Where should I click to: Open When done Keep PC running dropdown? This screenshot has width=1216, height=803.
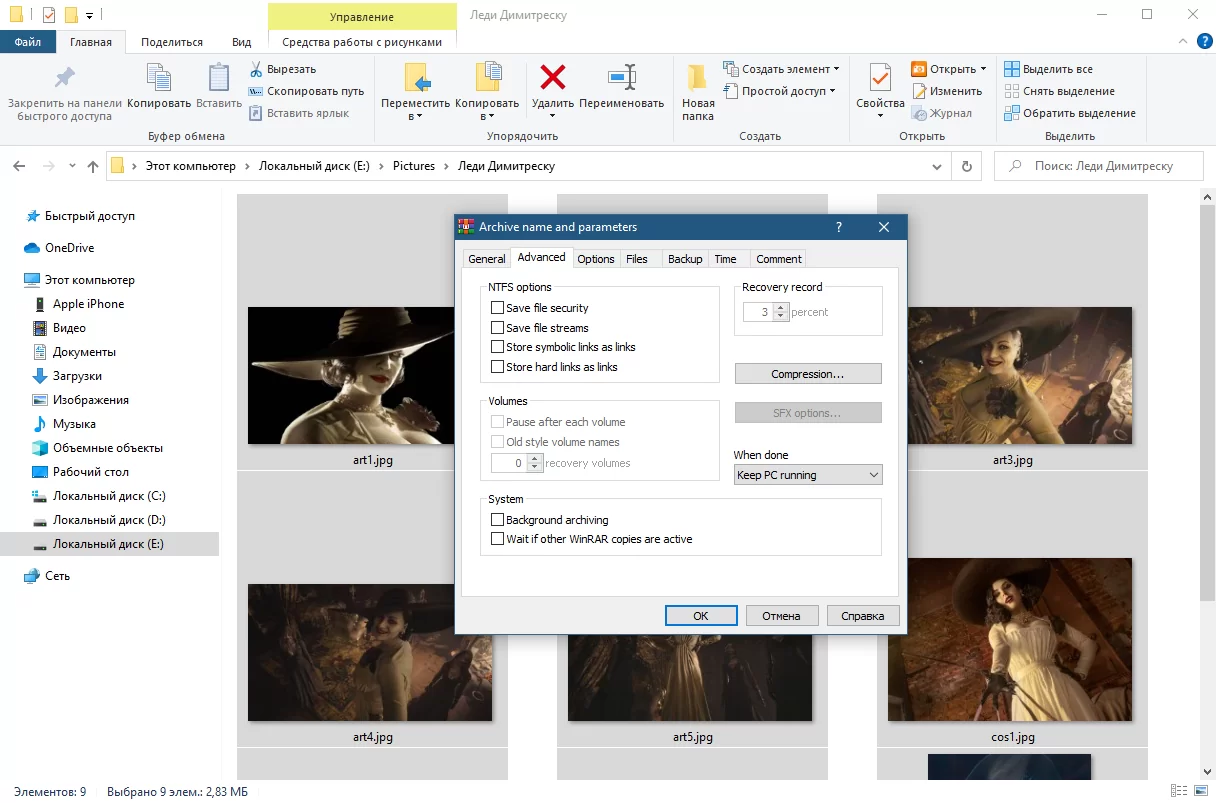coord(808,475)
